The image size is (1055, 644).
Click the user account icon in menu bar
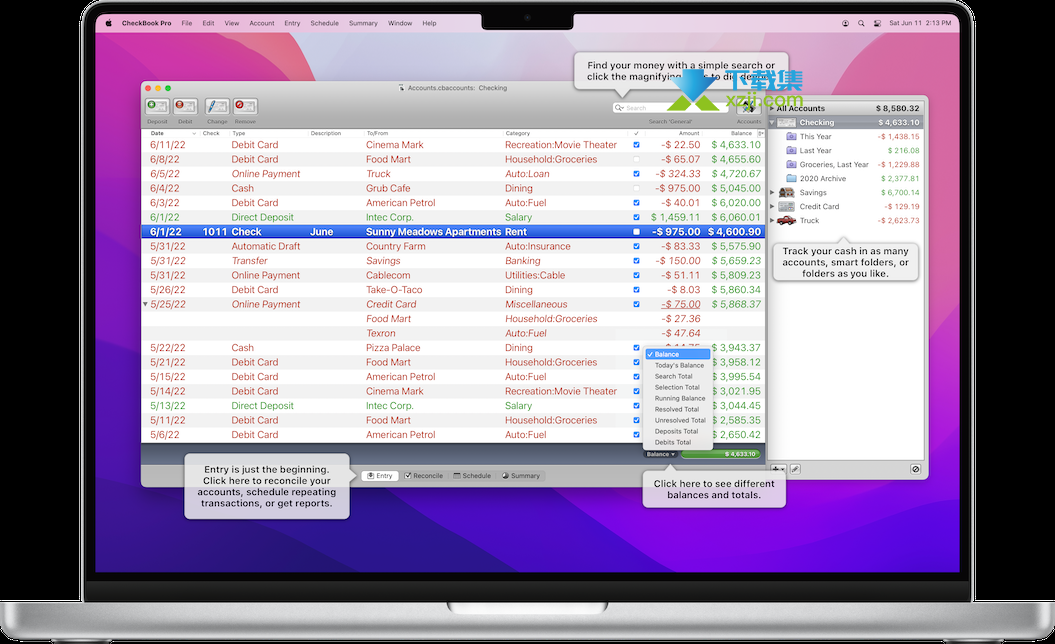845,23
